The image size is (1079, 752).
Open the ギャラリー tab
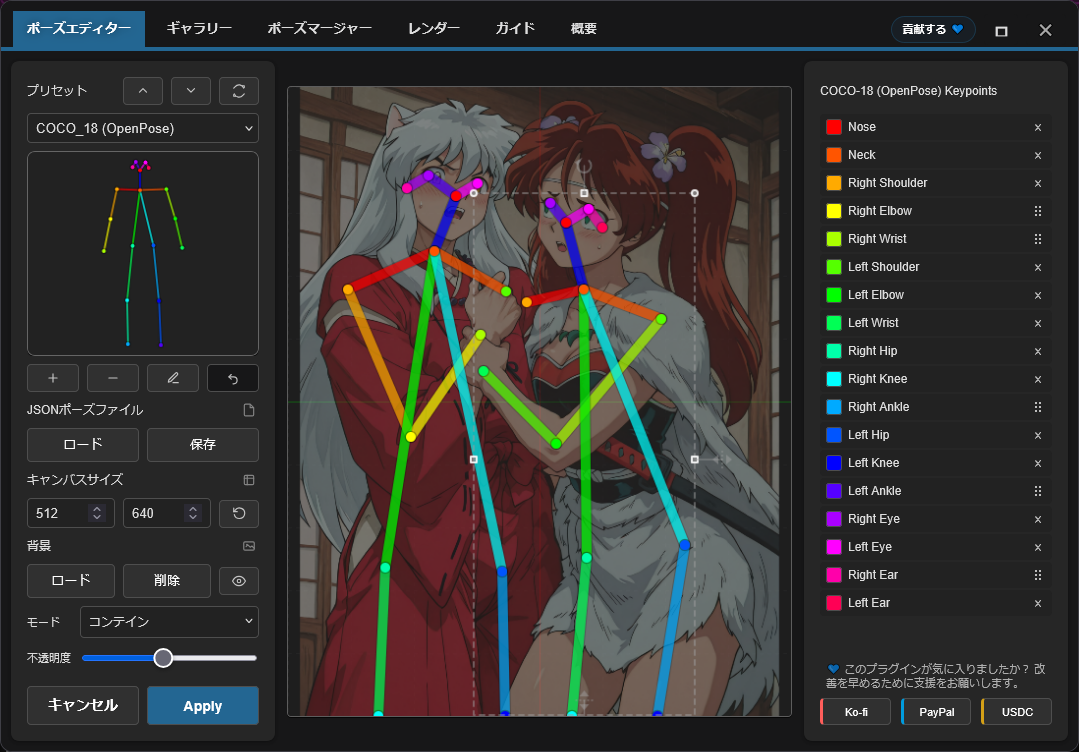click(199, 28)
